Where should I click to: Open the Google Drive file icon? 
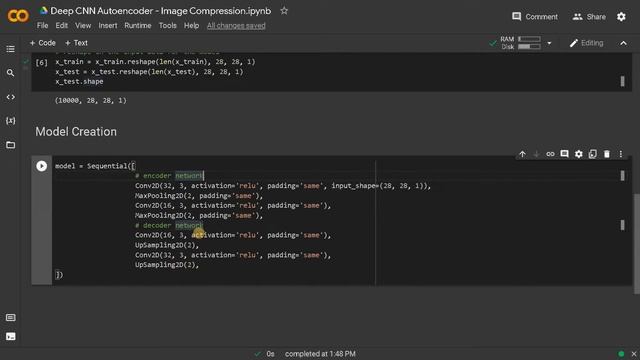pyautogui.click(x=43, y=11)
